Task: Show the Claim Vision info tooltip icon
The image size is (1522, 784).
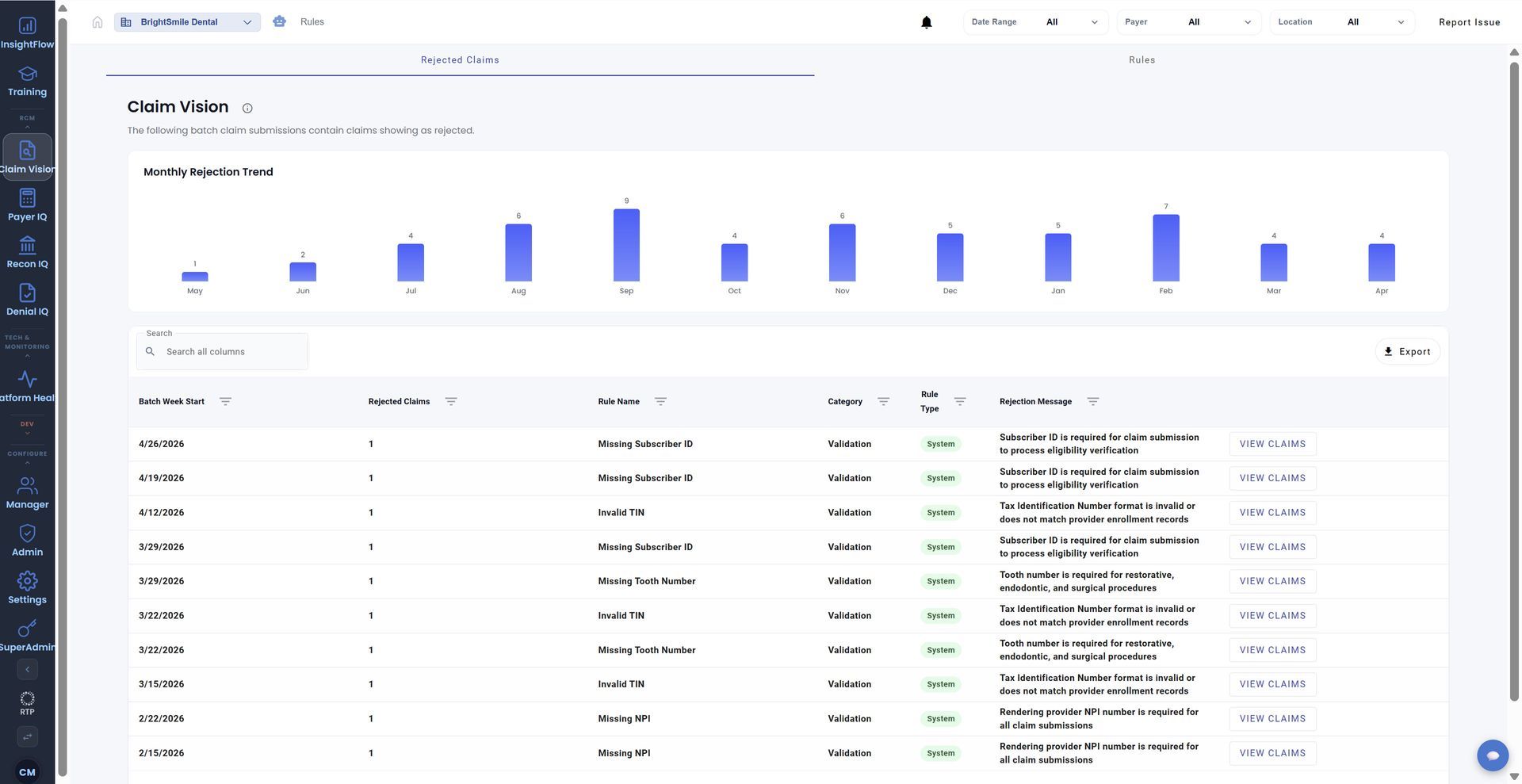Action: [247, 108]
